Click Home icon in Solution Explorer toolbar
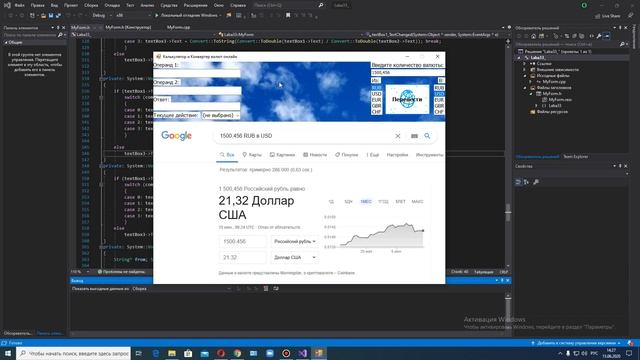The image size is (640, 360). pos(533,36)
